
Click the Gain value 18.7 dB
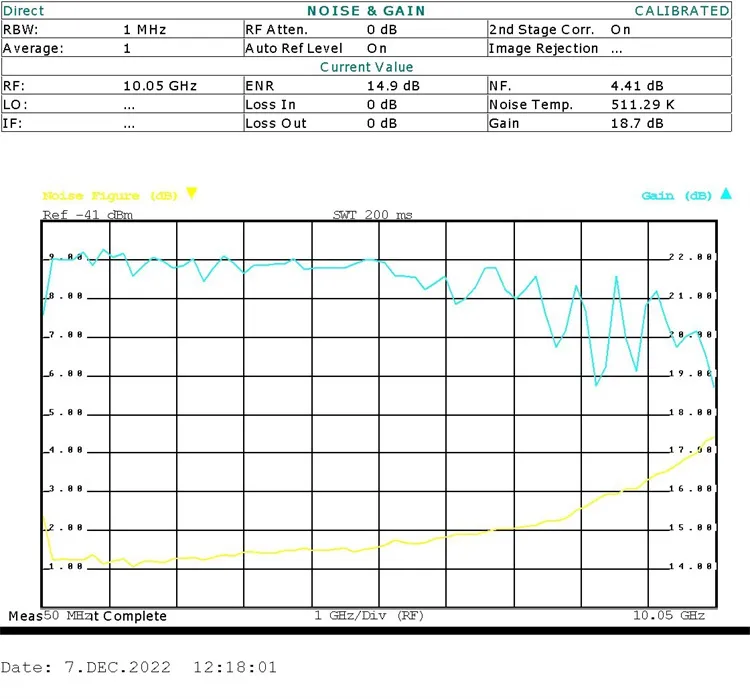point(637,123)
